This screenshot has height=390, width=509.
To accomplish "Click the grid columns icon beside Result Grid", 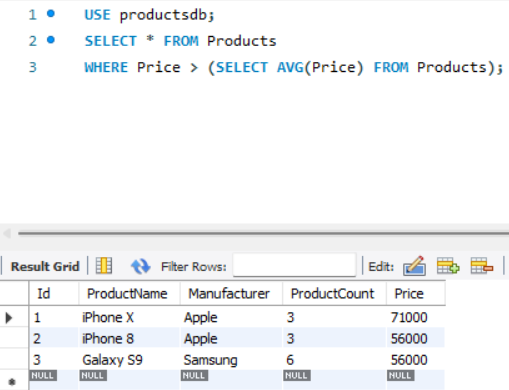I will (104, 266).
